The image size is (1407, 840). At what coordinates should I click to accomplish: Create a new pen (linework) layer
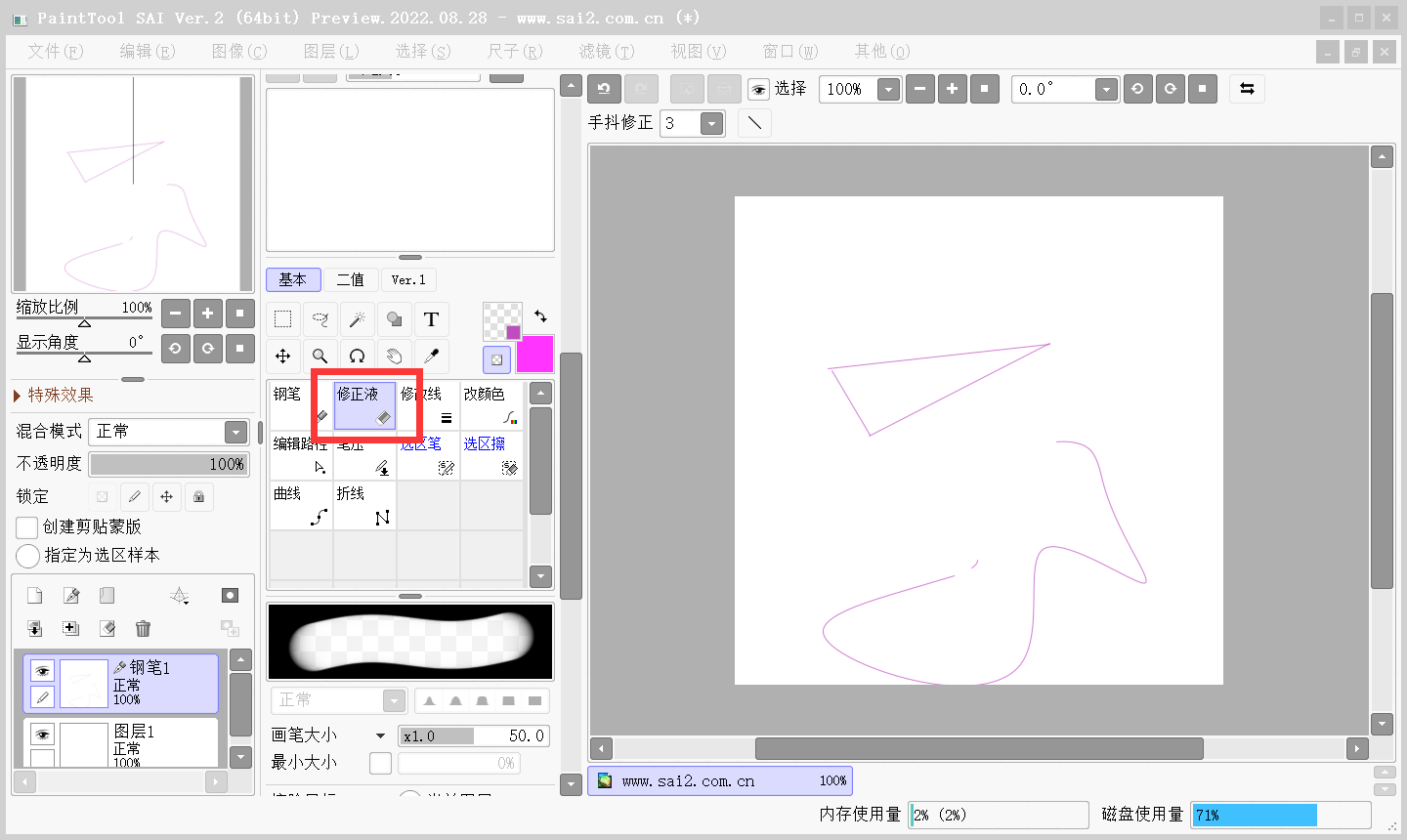point(71,596)
